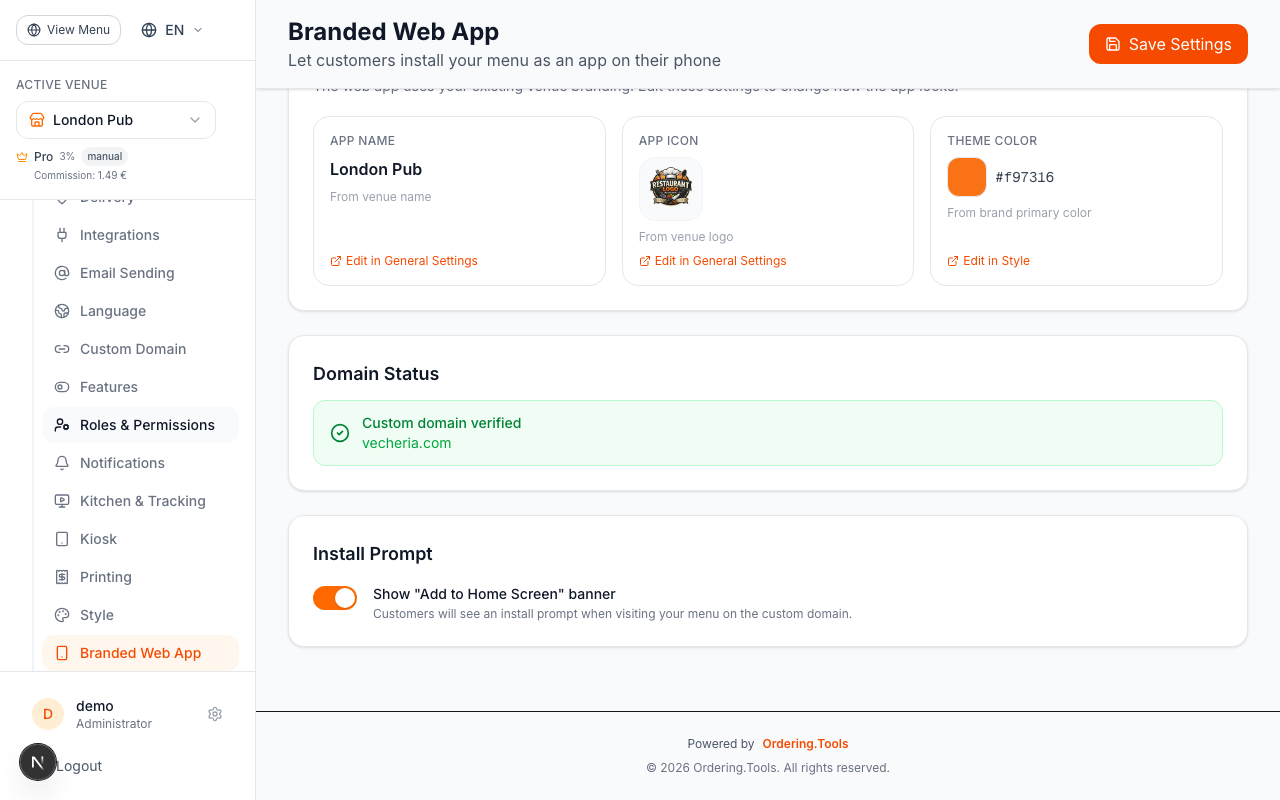The height and width of the screenshot is (800, 1280).
Task: Expand the London Pub venue dropdown
Action: coord(116,120)
